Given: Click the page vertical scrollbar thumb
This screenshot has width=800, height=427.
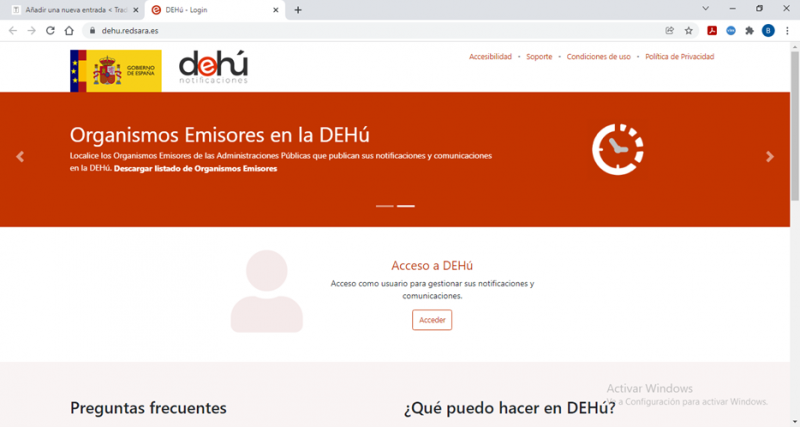Looking at the screenshot, I should 795,125.
